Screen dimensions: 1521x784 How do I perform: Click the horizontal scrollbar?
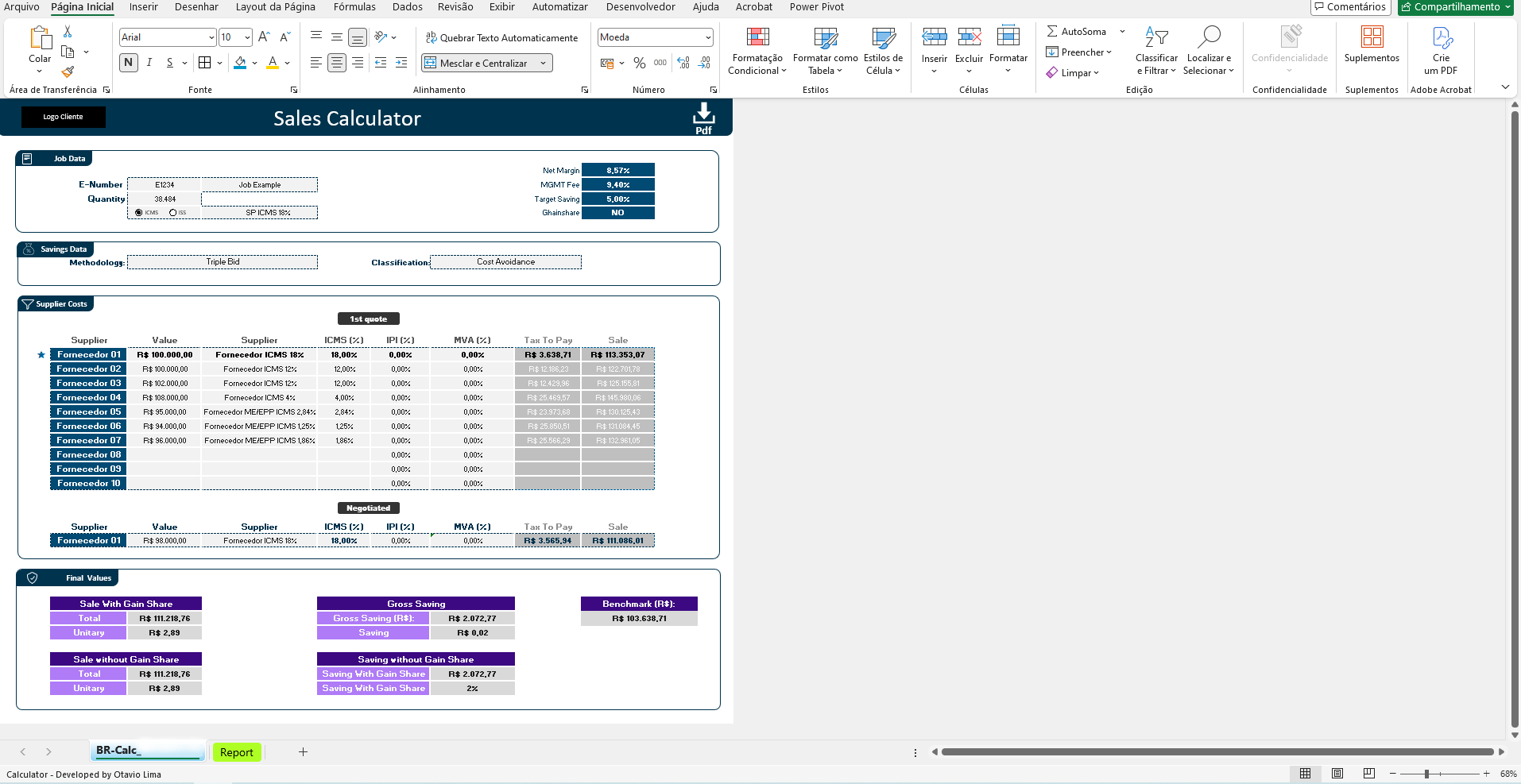(1217, 751)
